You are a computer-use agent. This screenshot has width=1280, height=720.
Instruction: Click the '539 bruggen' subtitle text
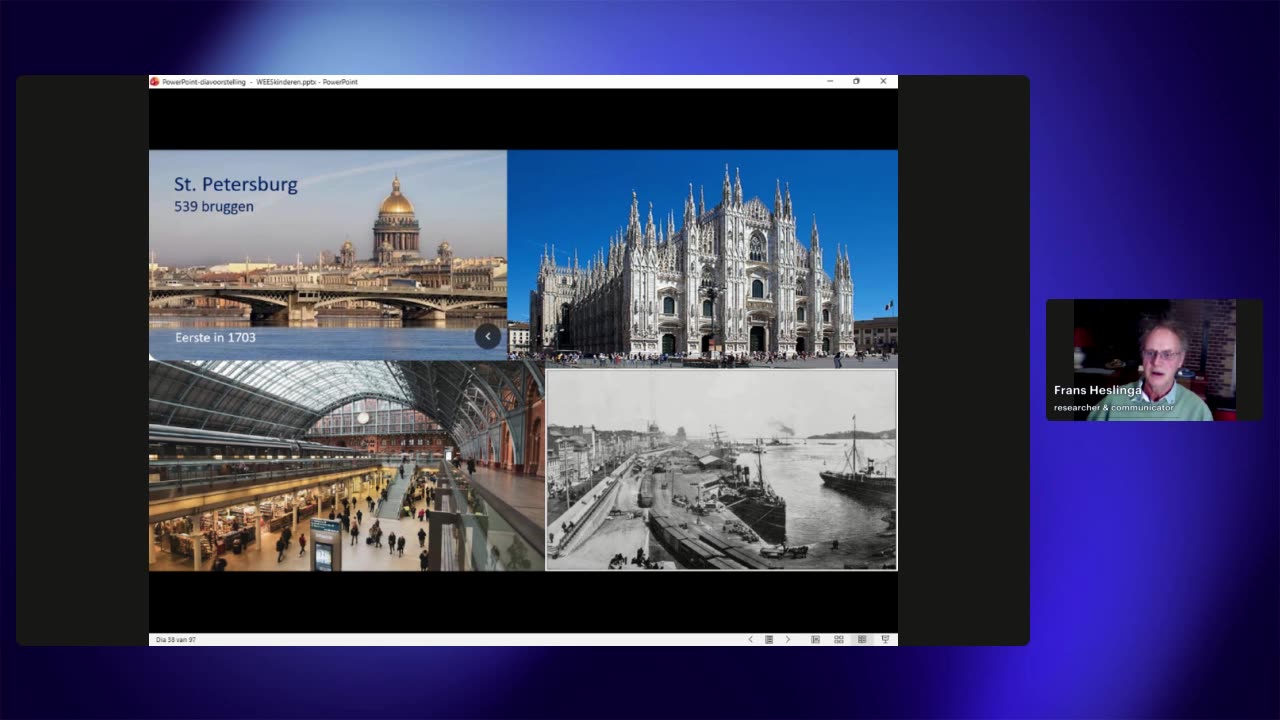214,207
